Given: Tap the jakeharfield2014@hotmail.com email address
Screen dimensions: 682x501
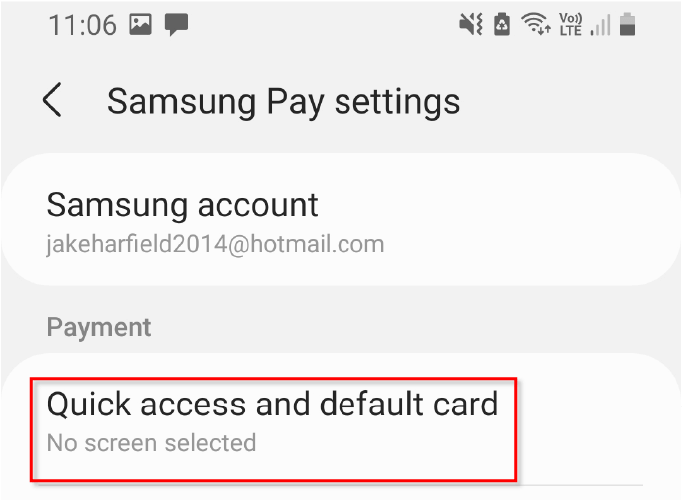Looking at the screenshot, I should coord(215,244).
